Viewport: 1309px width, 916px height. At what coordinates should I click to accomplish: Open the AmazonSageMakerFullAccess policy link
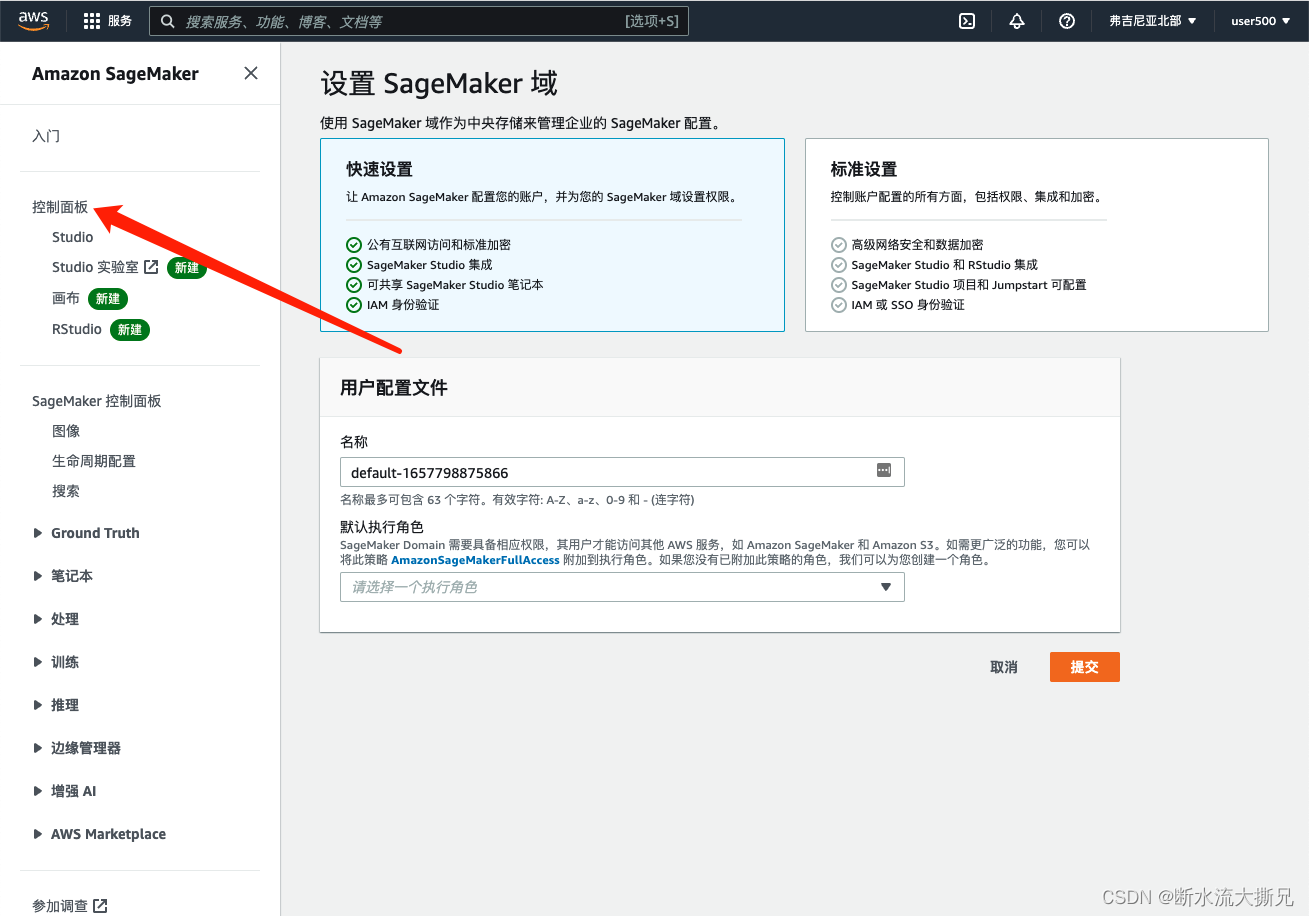coord(475,560)
